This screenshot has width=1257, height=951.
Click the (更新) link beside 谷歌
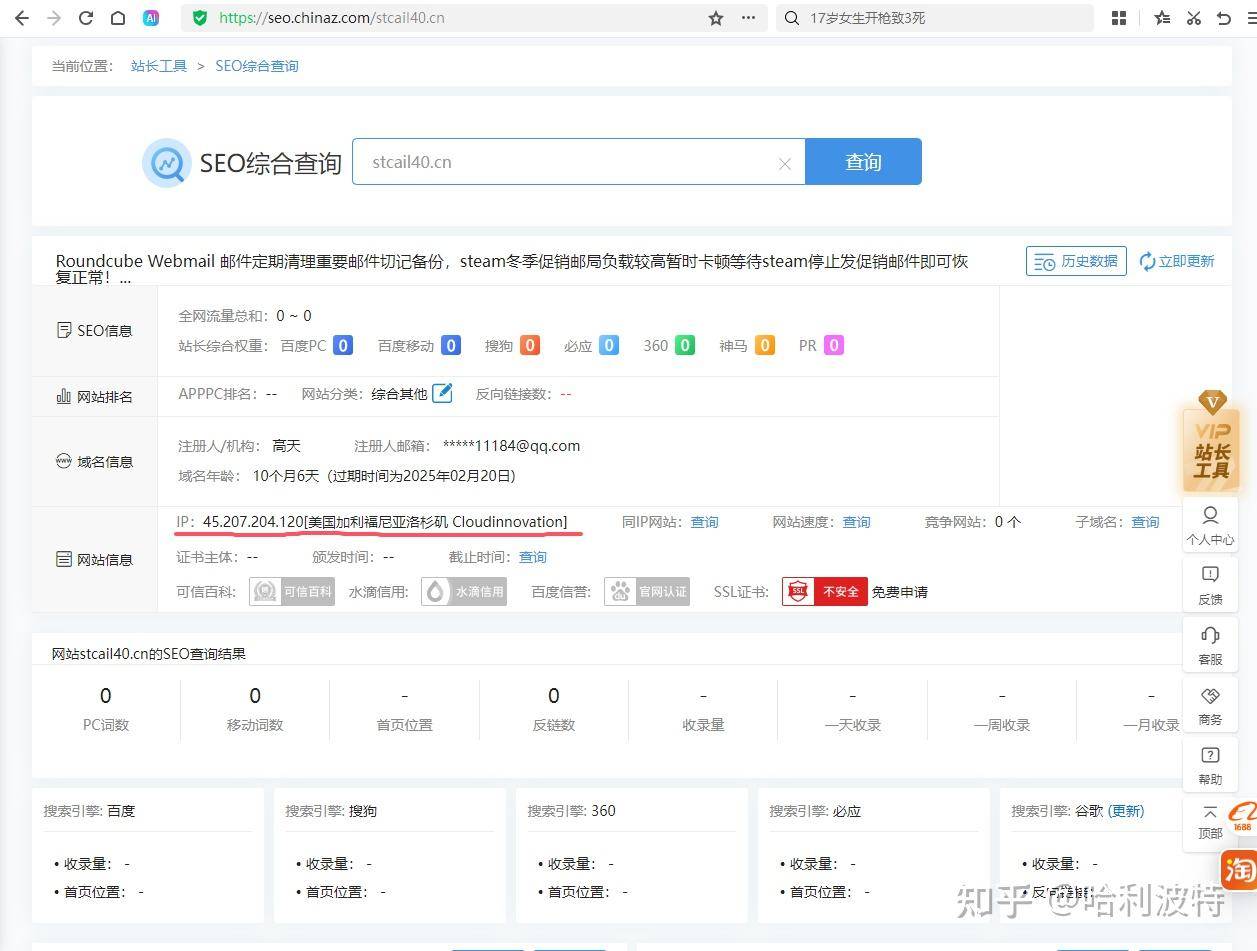[1126, 811]
